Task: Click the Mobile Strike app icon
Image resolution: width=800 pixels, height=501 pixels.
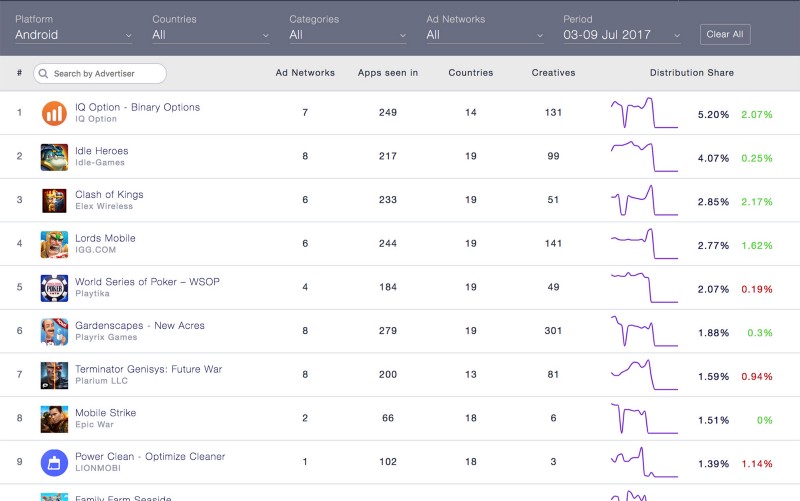Action: (54, 419)
